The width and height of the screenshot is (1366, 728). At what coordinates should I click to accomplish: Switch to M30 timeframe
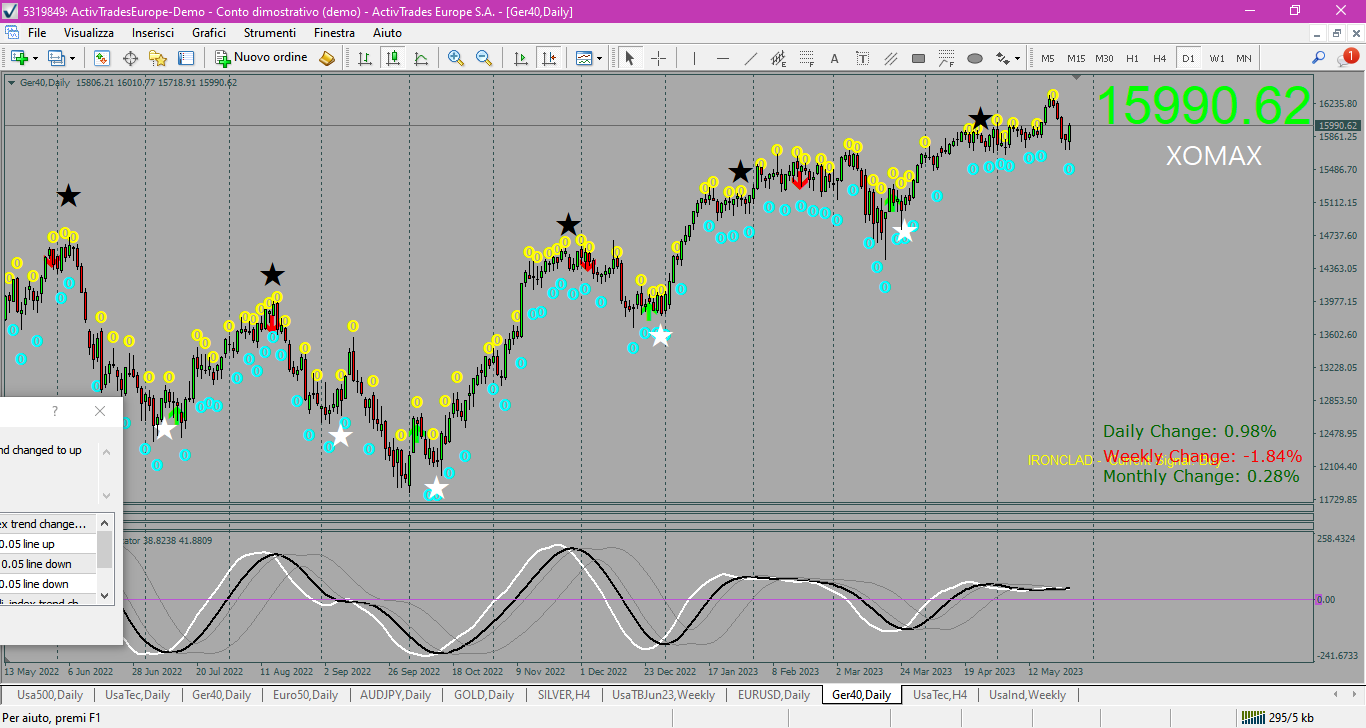click(1104, 58)
